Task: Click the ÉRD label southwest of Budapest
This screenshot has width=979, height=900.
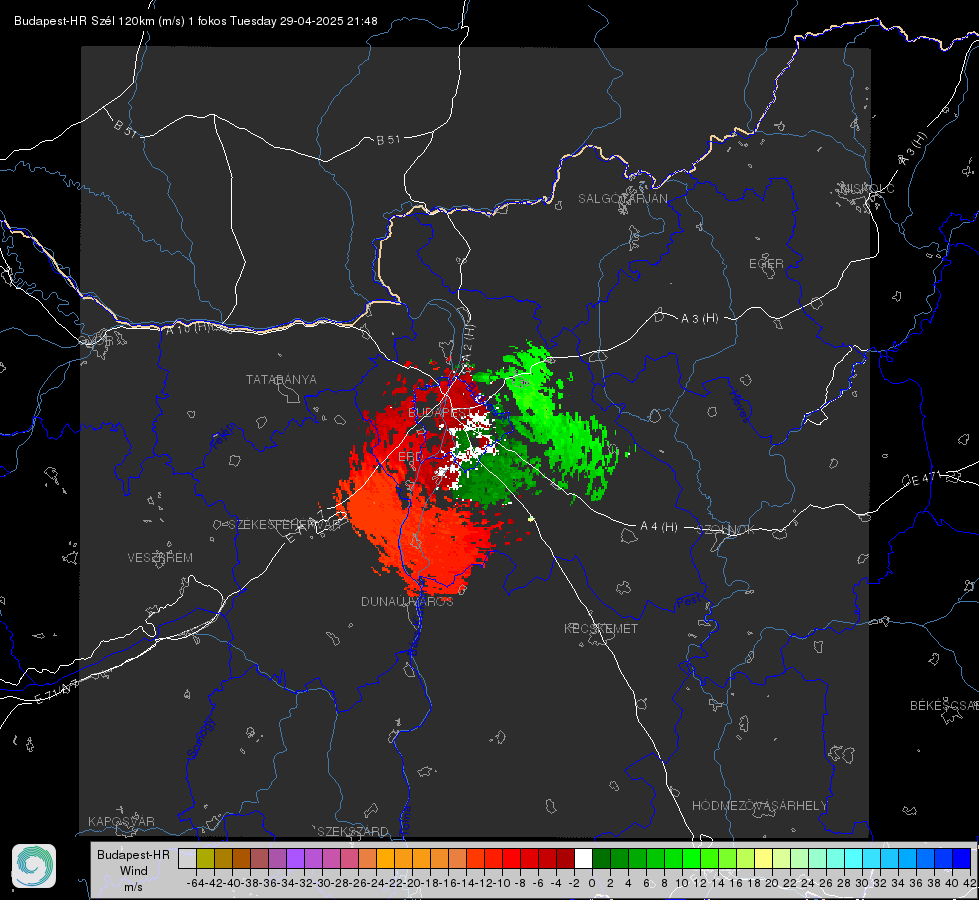Action: (410, 457)
